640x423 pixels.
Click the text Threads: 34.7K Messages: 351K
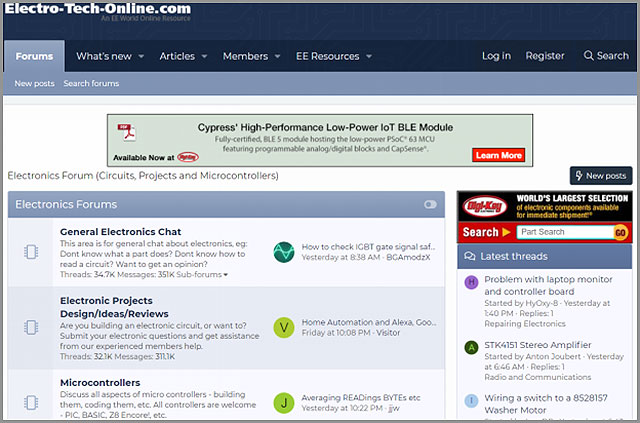coord(117,274)
